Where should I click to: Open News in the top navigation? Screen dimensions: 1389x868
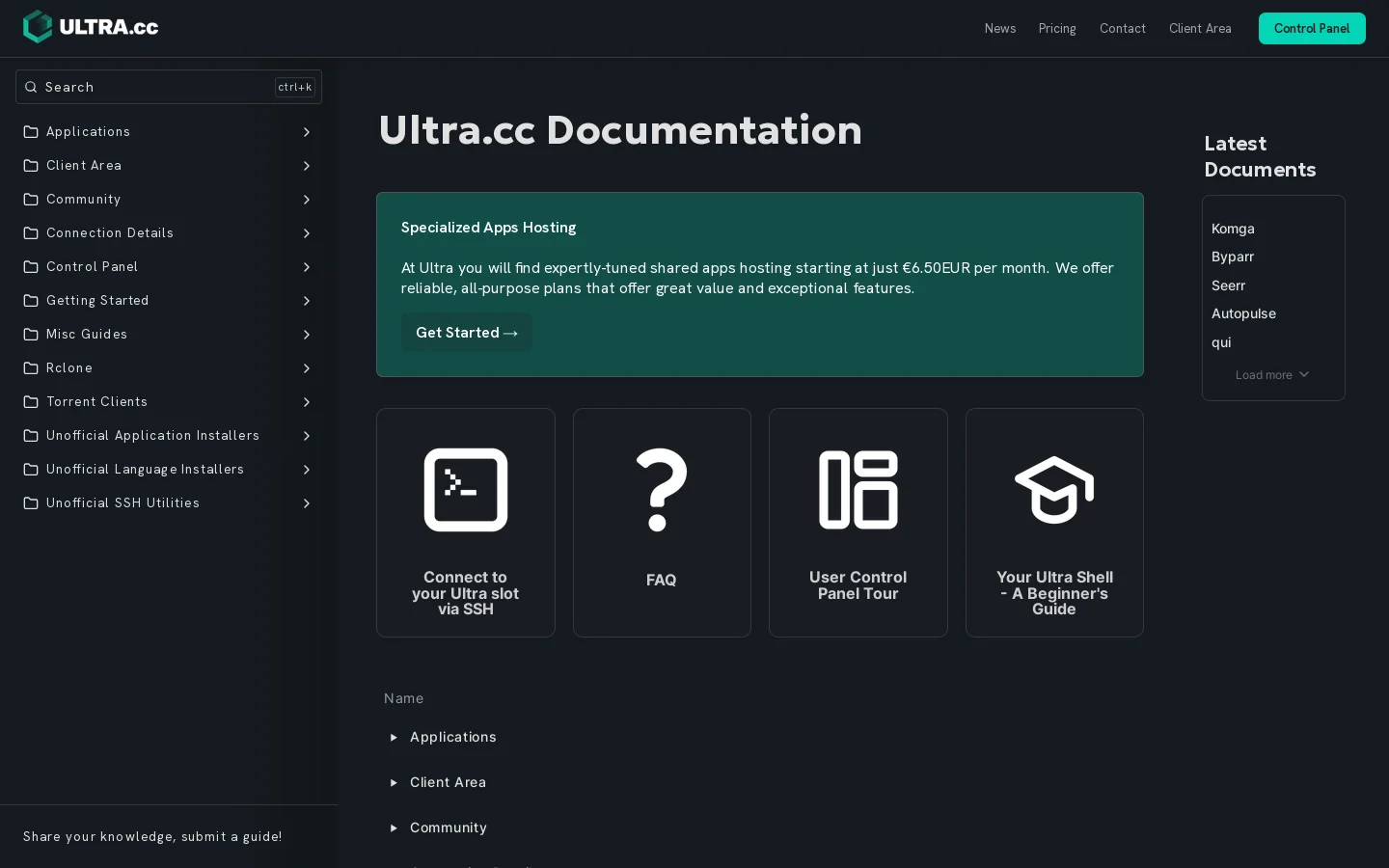[x=1000, y=29]
